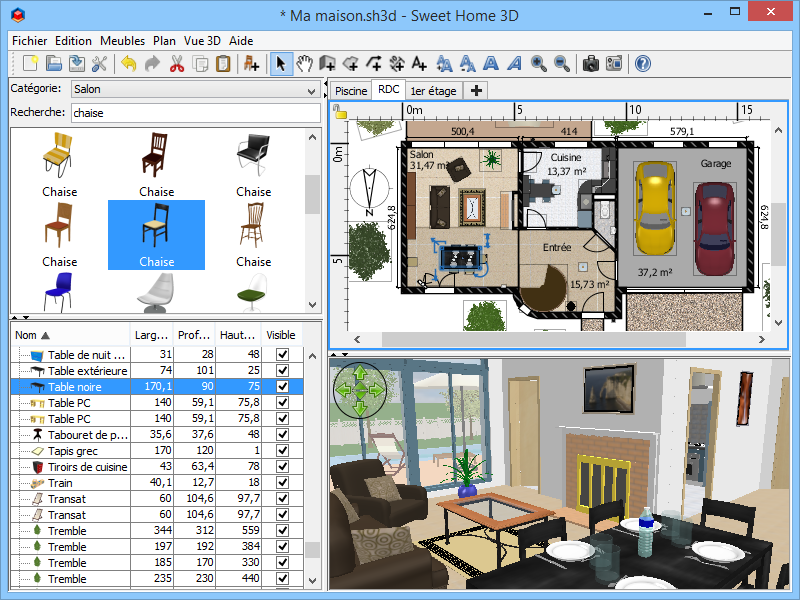Activate the Create walls tool
The height and width of the screenshot is (600, 800).
[x=327, y=64]
